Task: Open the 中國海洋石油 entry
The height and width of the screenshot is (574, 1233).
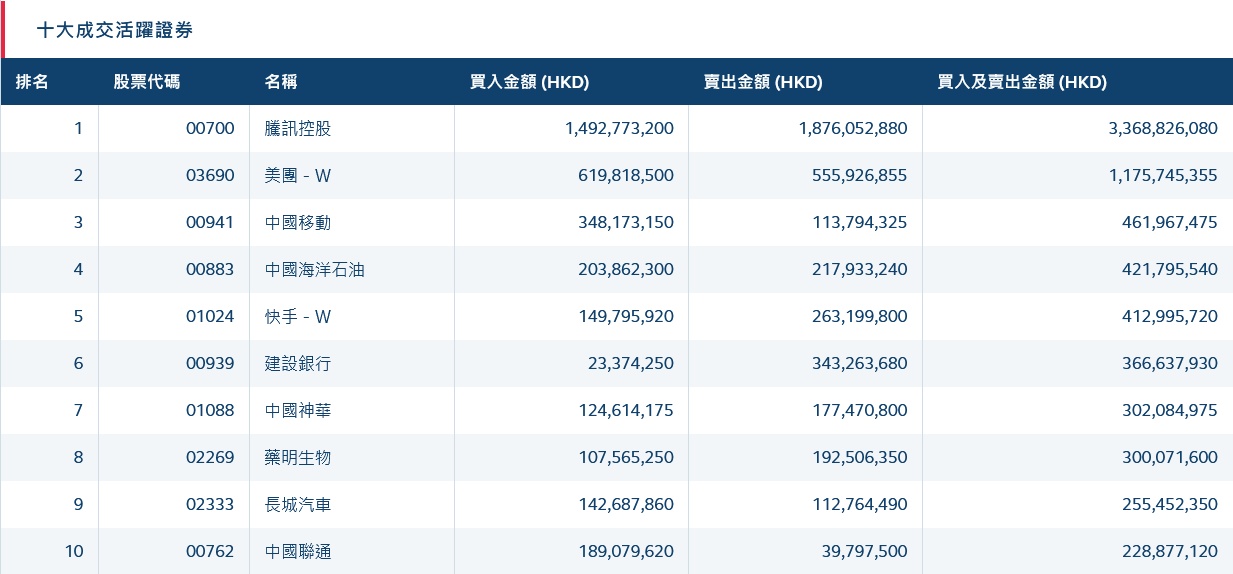Action: click(314, 269)
